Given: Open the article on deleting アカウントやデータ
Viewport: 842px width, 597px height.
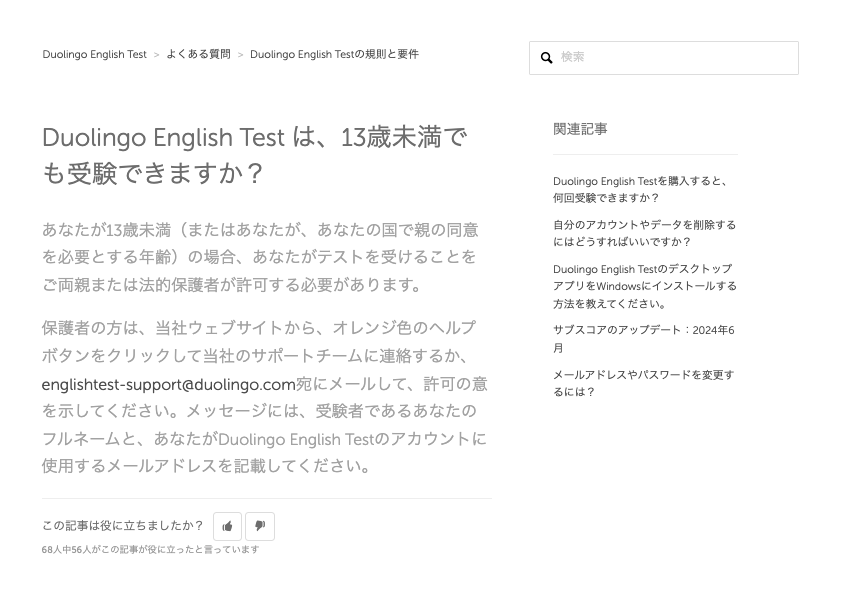Looking at the screenshot, I should point(644,233).
